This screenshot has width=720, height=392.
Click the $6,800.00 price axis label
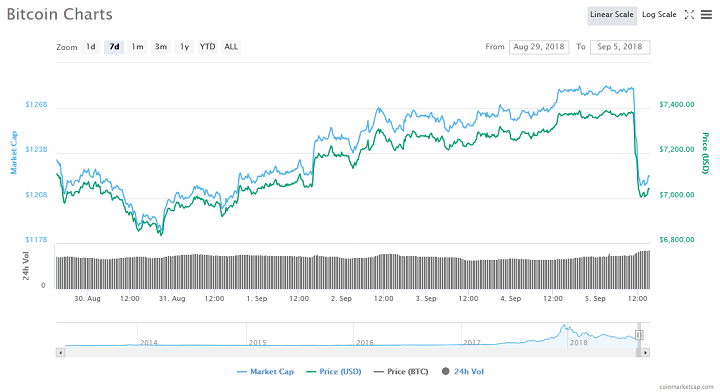click(x=676, y=240)
